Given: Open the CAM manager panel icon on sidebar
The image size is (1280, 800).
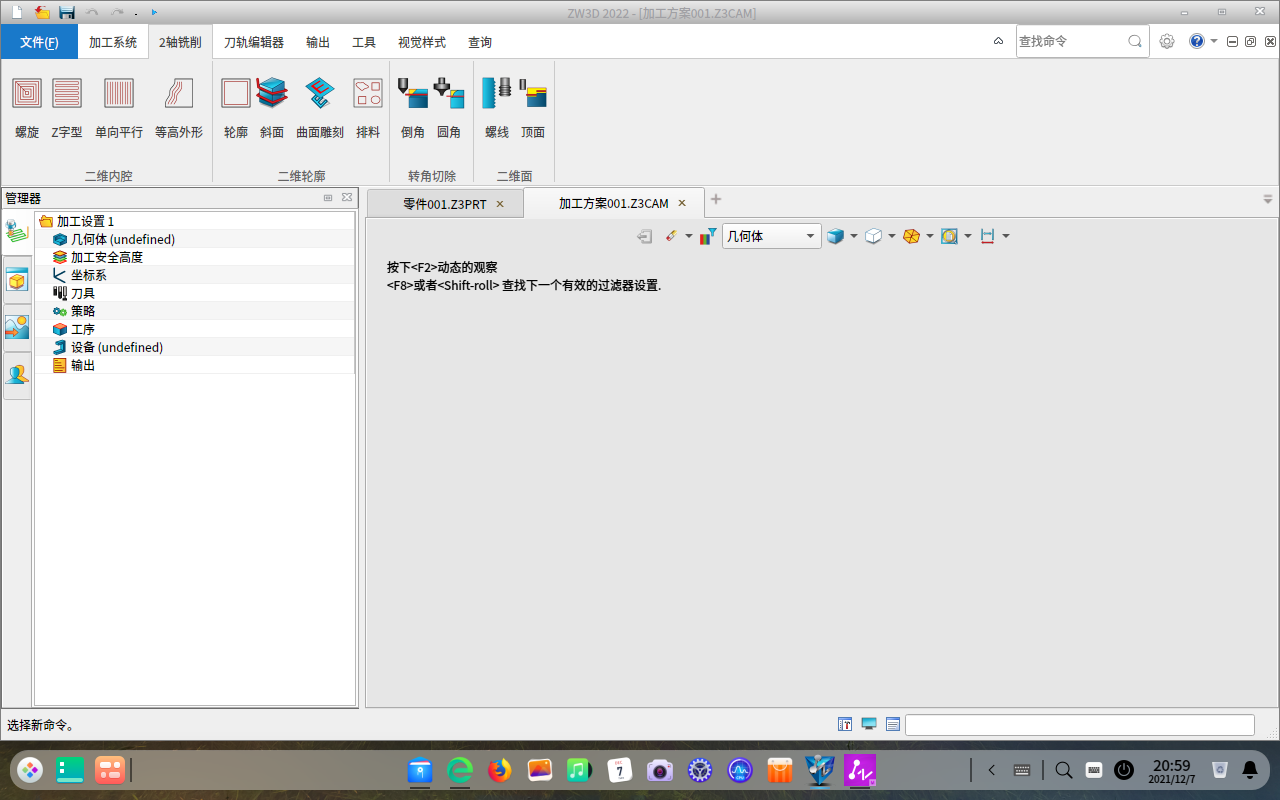Looking at the screenshot, I should [16, 230].
